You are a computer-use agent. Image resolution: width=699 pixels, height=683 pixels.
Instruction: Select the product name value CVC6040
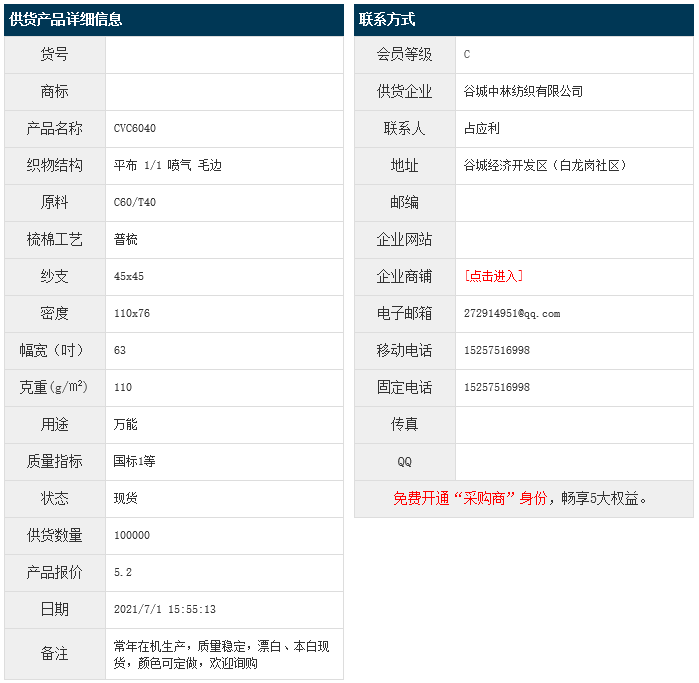pyautogui.click(x=135, y=129)
